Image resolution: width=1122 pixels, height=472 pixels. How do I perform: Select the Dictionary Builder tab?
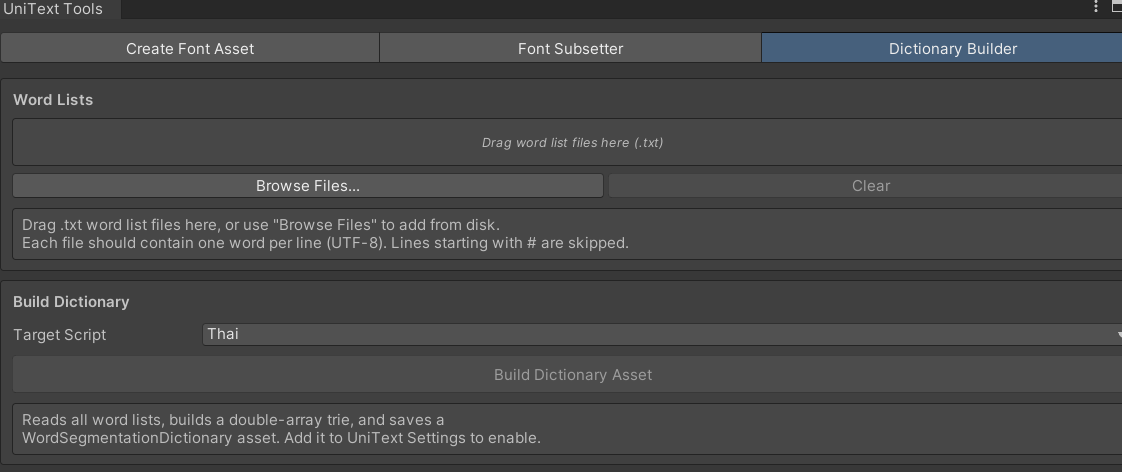click(942, 49)
